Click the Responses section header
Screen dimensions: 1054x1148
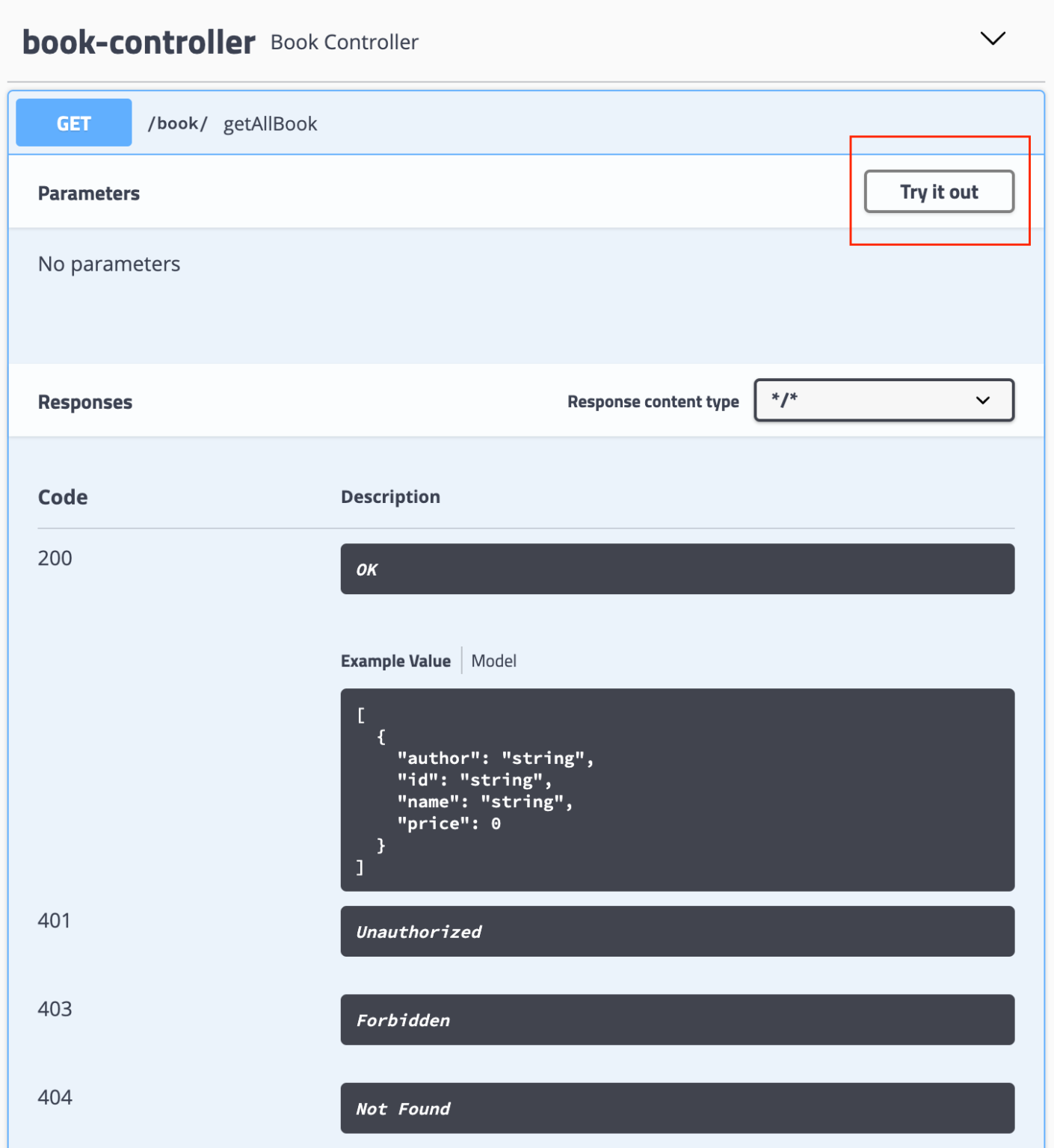pos(84,401)
